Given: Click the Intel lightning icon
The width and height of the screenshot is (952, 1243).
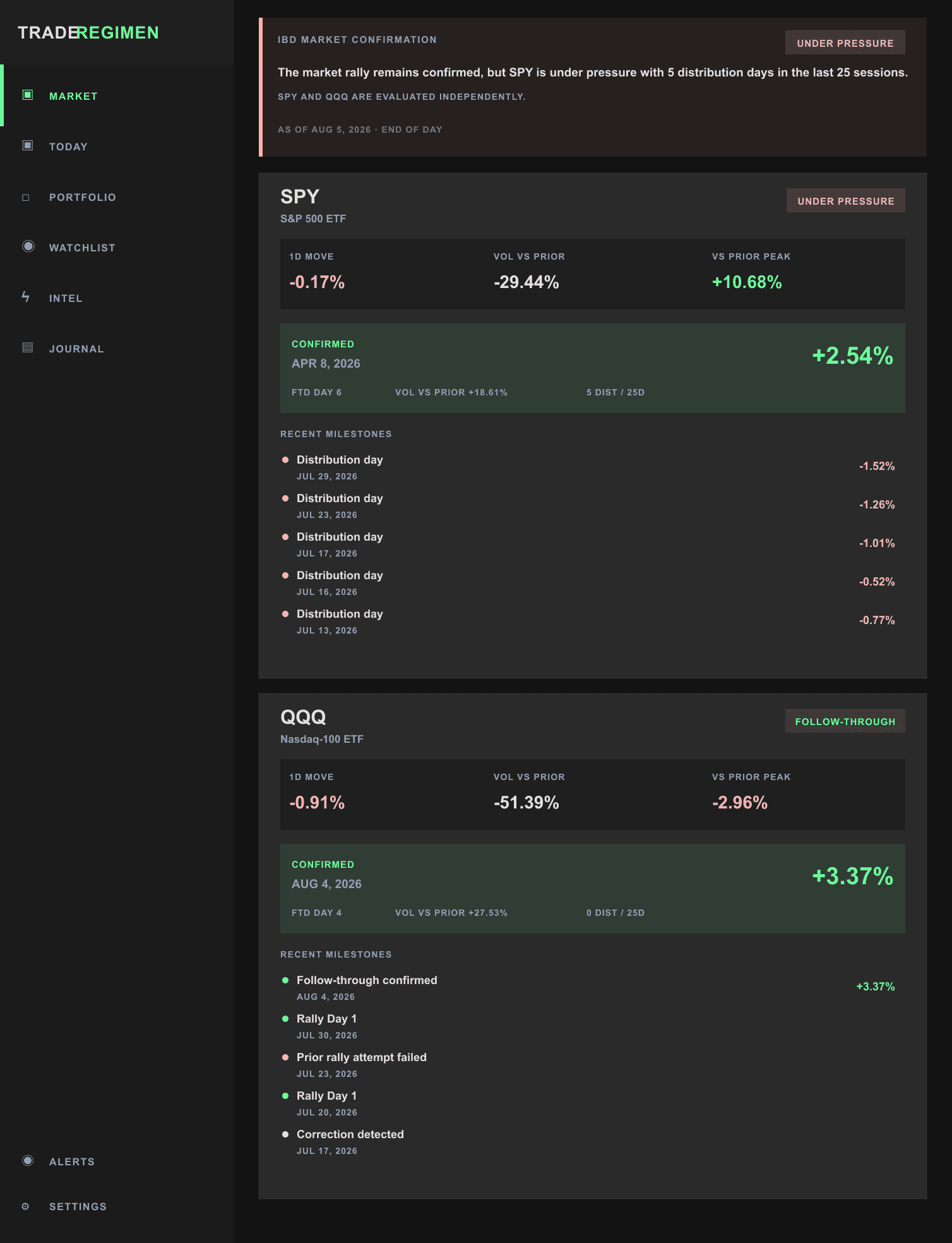Looking at the screenshot, I should pos(26,297).
